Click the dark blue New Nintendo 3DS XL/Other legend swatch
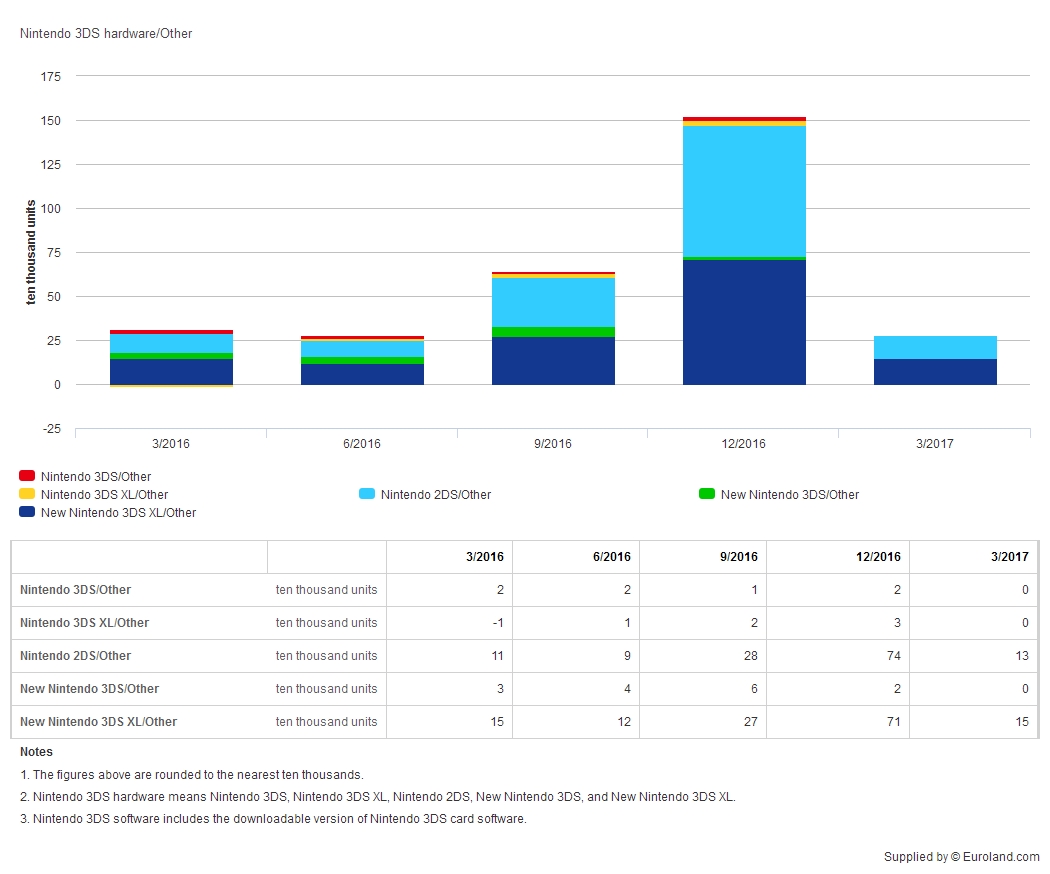 [27, 512]
